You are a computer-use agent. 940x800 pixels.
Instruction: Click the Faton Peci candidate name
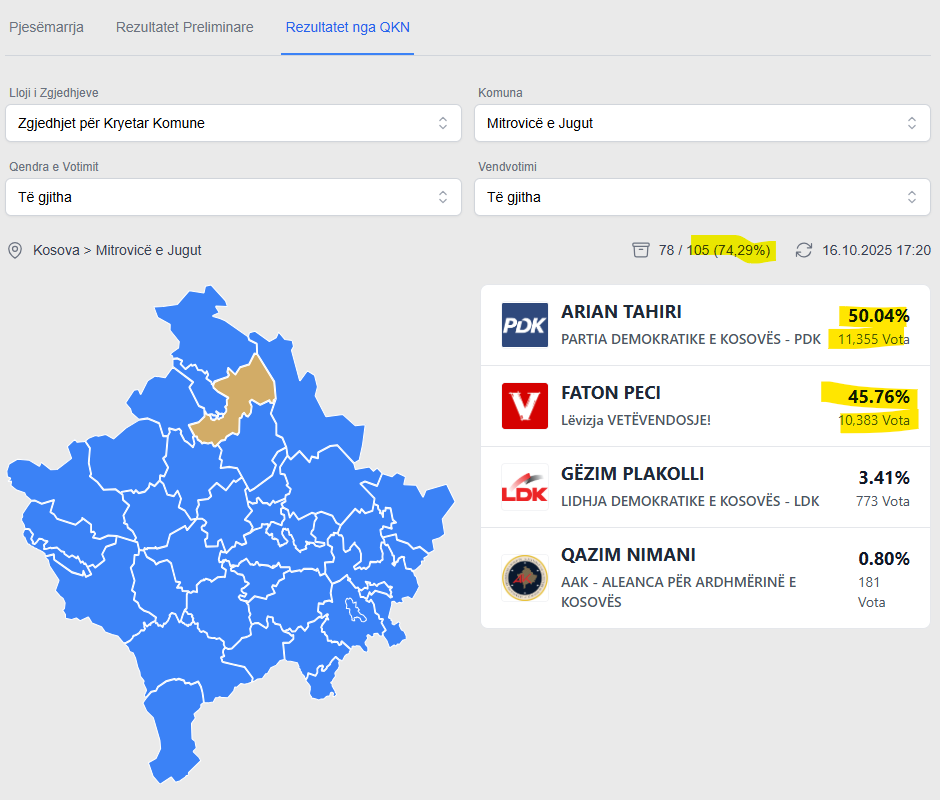pos(610,393)
